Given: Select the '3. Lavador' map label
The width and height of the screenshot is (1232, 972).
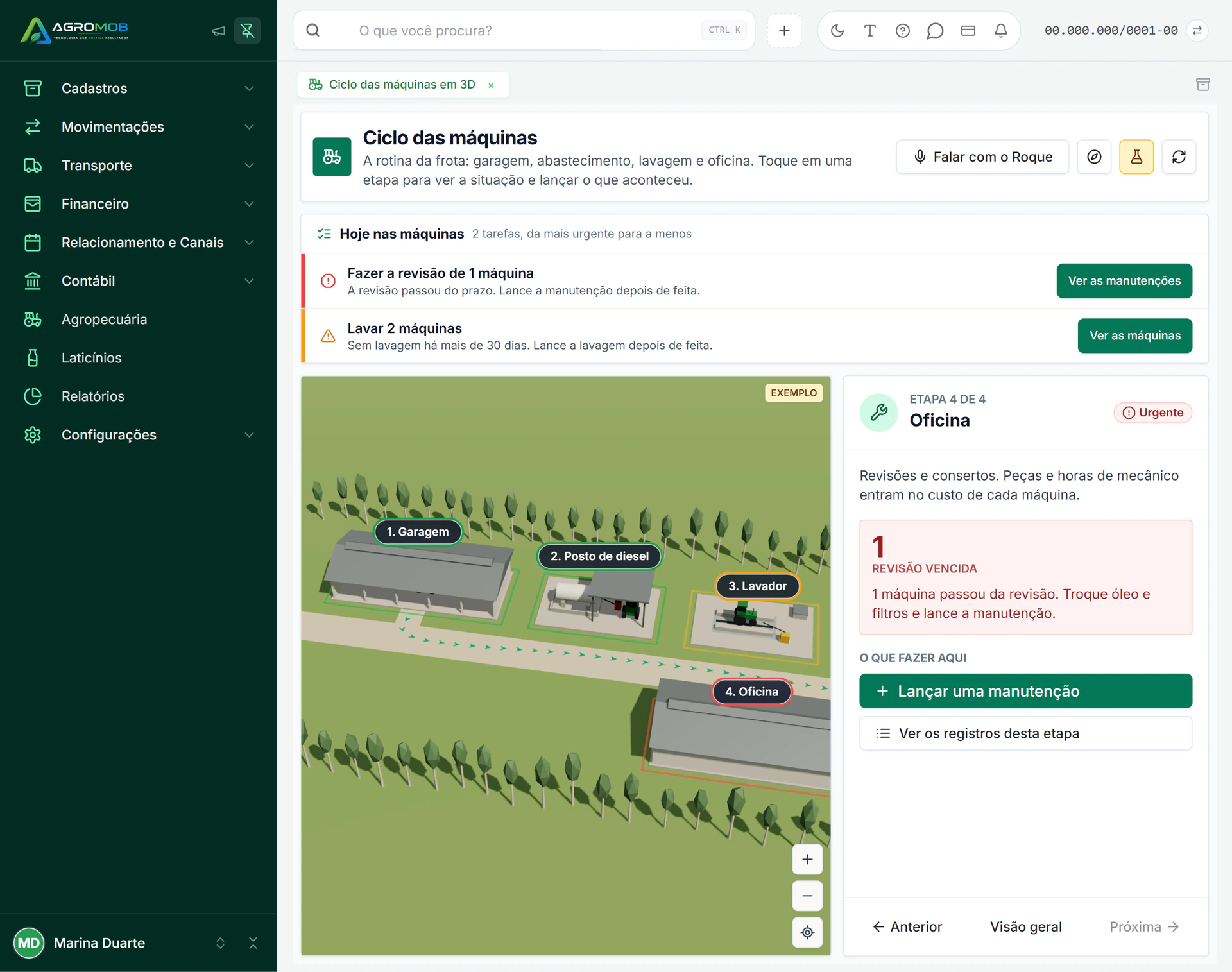Looking at the screenshot, I should click(757, 586).
